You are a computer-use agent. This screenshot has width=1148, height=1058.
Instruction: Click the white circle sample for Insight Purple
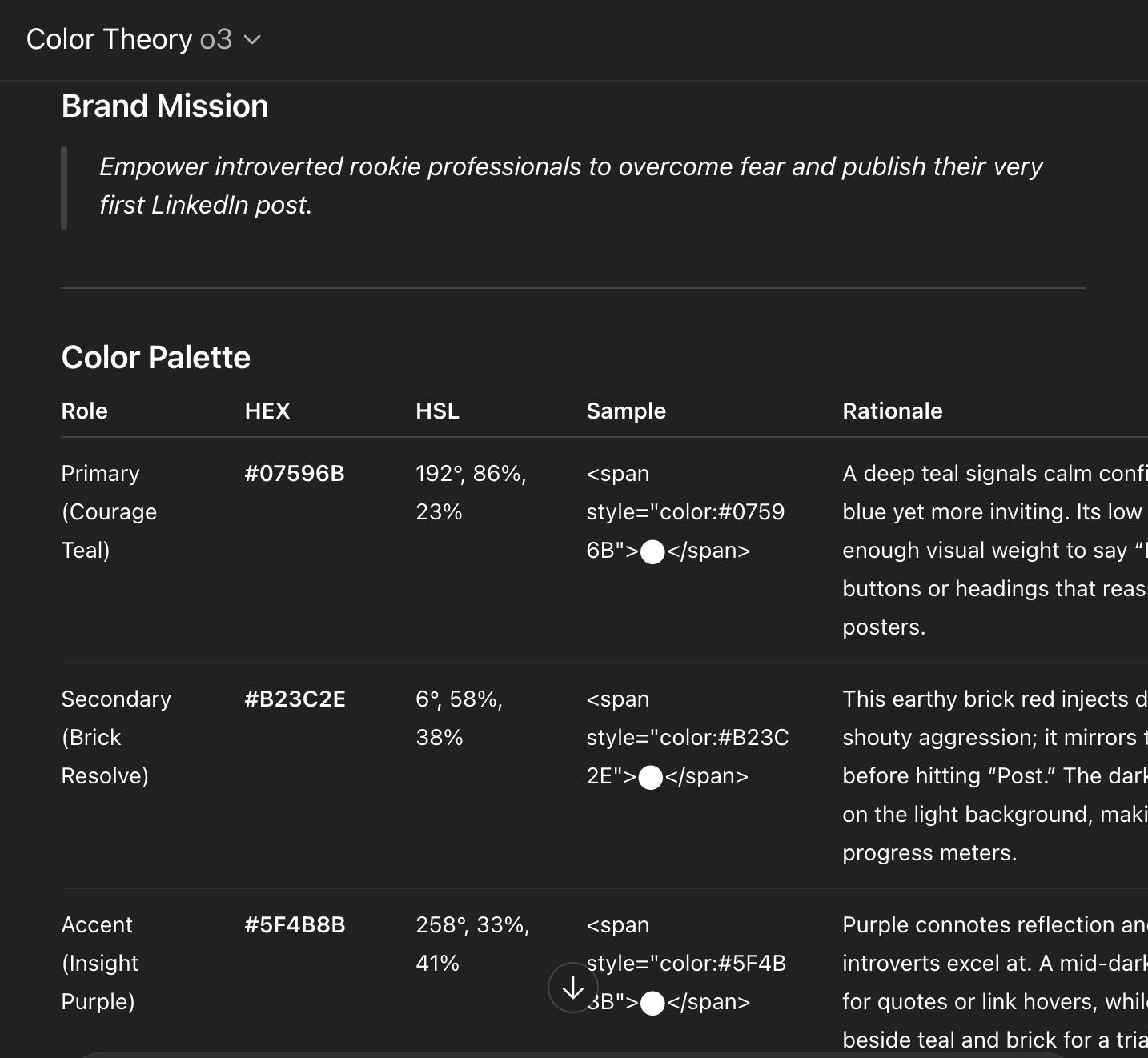click(652, 1003)
